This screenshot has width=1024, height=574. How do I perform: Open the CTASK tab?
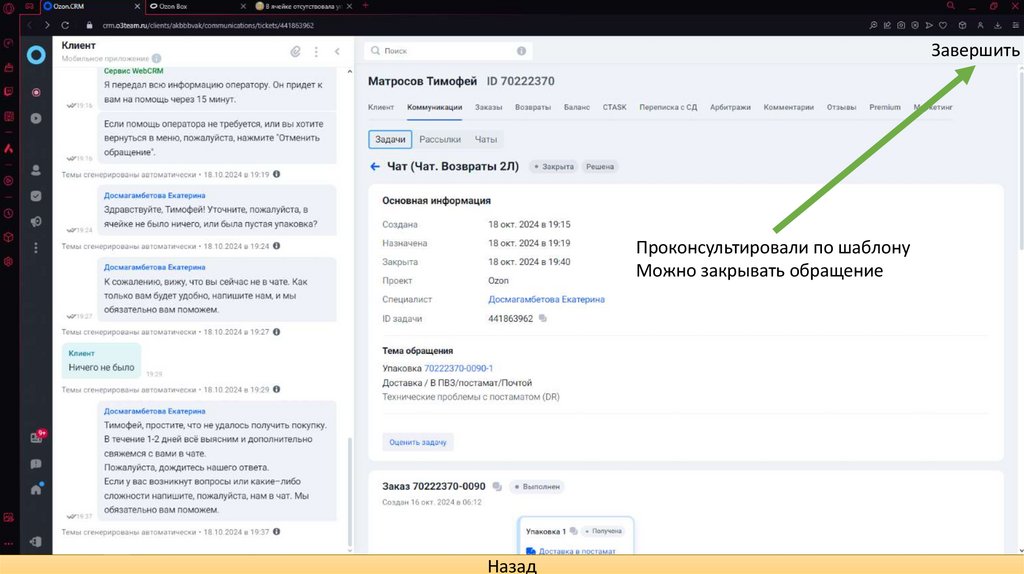[x=615, y=107]
